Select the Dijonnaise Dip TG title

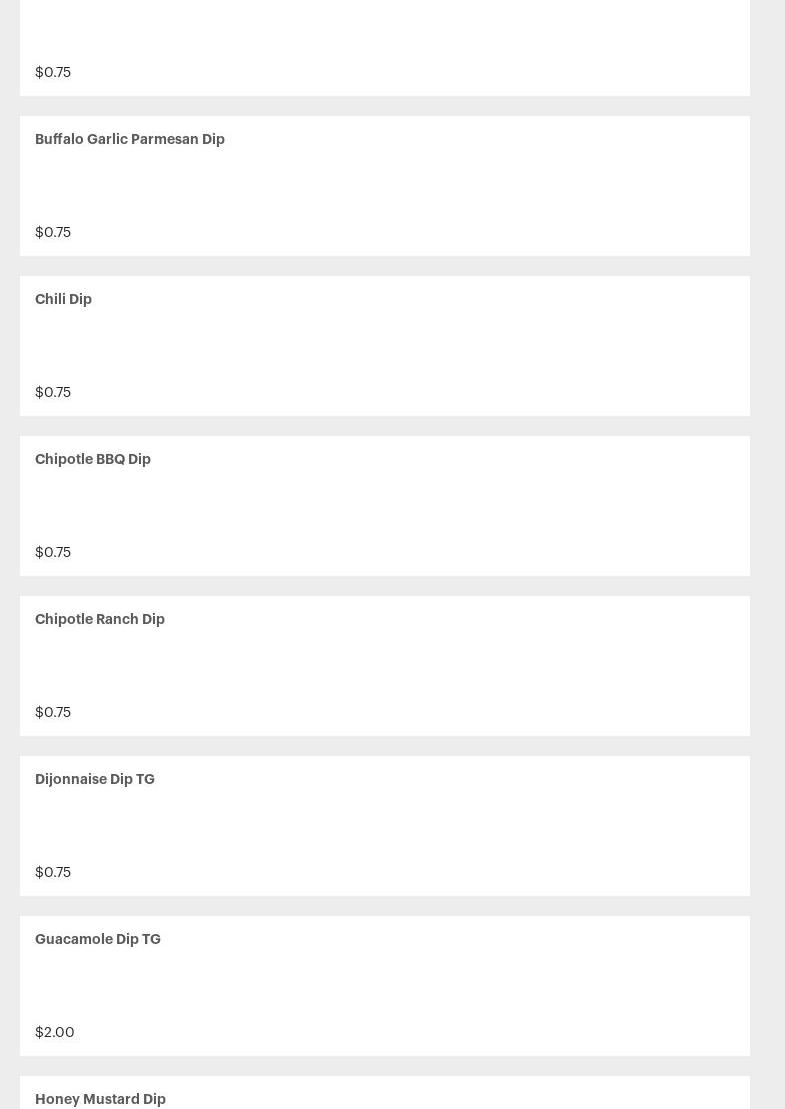95,779
